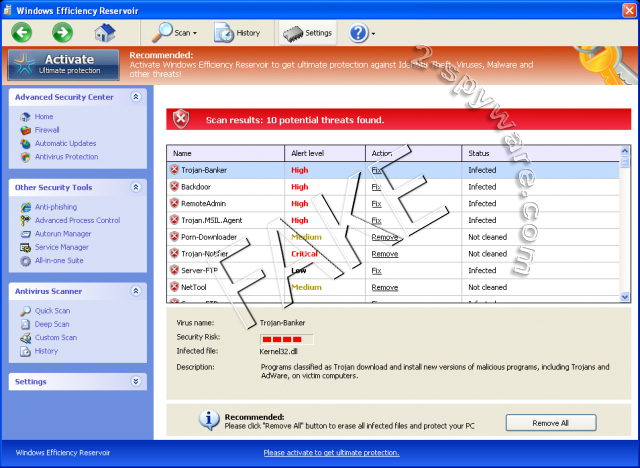The width and height of the screenshot is (640, 468).
Task: Go back with the green left arrow
Action: tap(22, 33)
